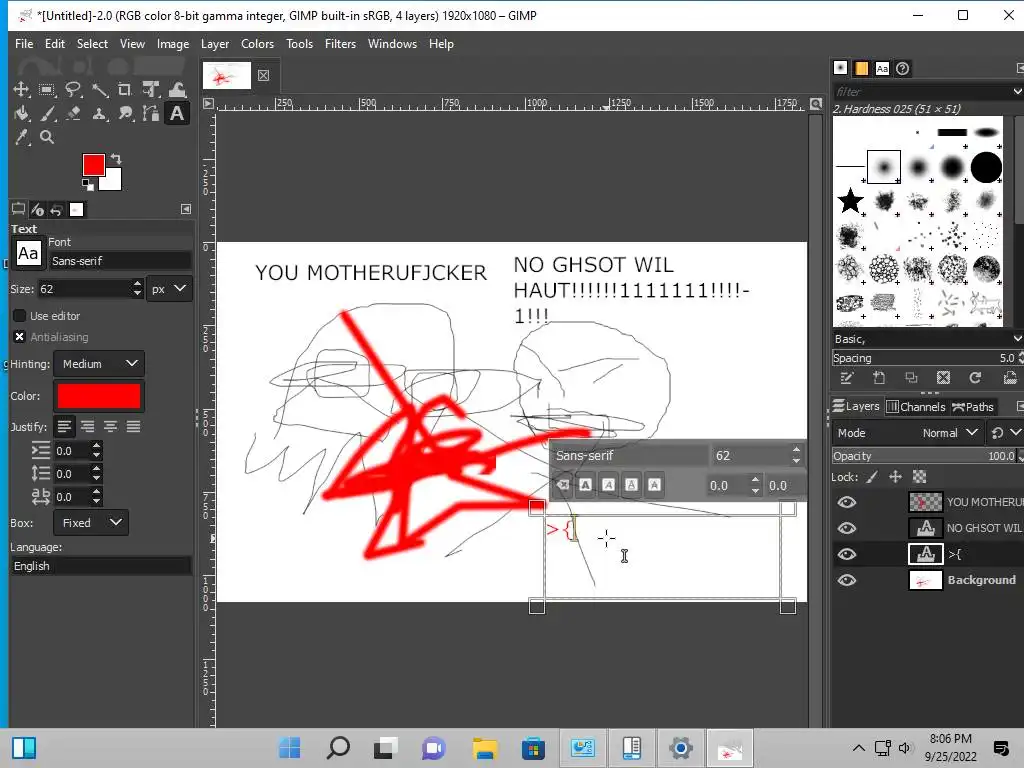The height and width of the screenshot is (768, 1024).
Task: Justify text left
Action: tap(64, 427)
